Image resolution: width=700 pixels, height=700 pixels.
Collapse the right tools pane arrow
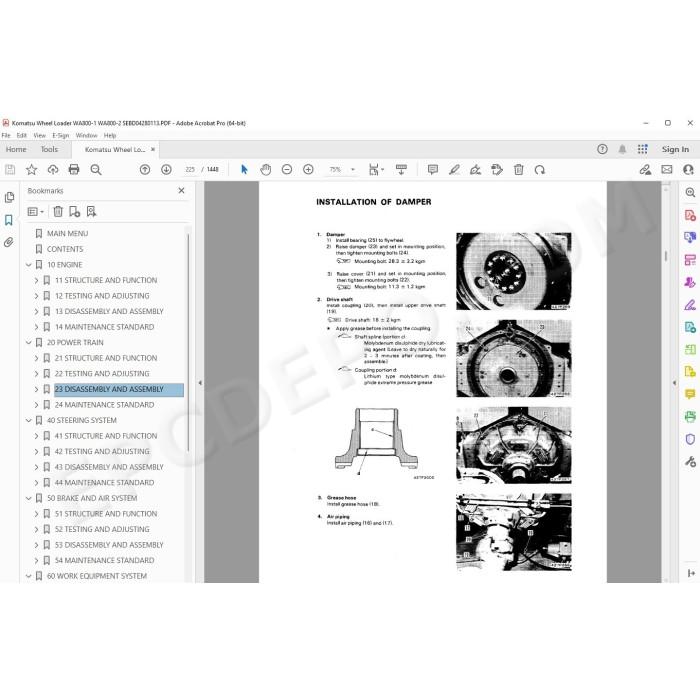pyautogui.click(x=674, y=383)
